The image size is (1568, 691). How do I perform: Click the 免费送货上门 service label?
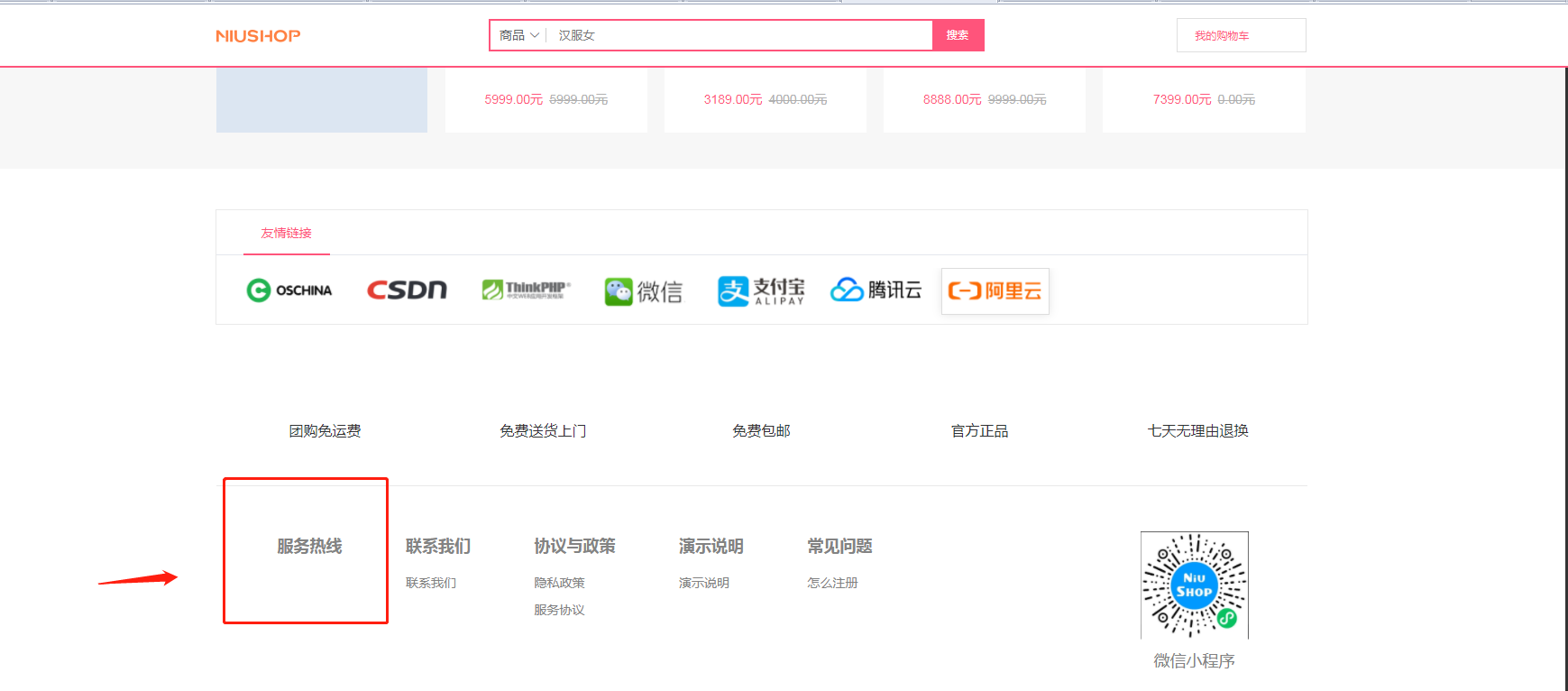543,431
